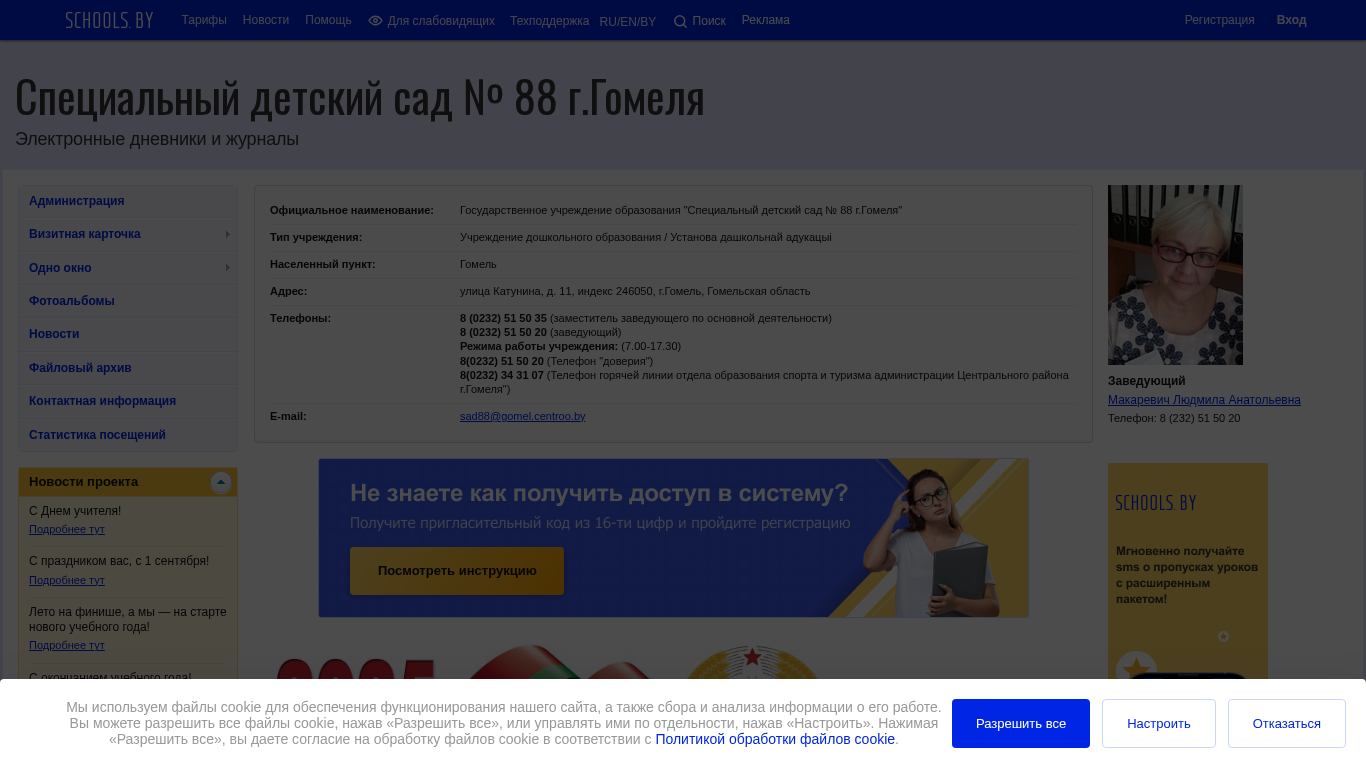Decline cookies with the Отказаться button

coord(1287,723)
